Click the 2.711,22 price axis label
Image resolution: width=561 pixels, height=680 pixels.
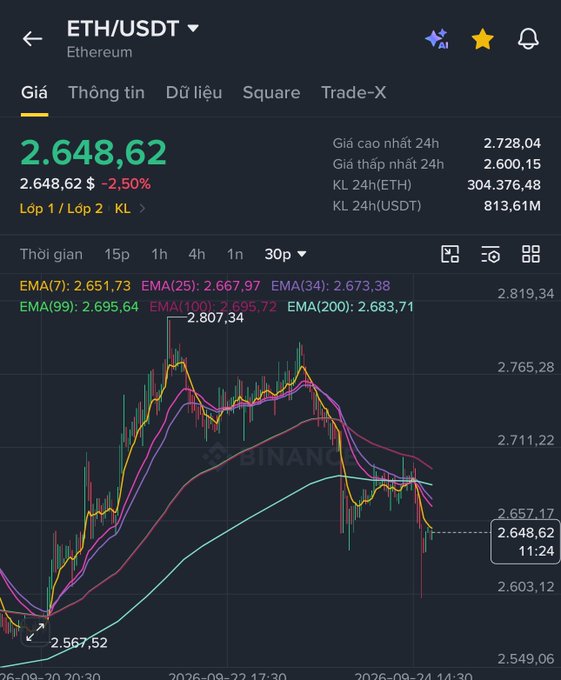coord(525,441)
